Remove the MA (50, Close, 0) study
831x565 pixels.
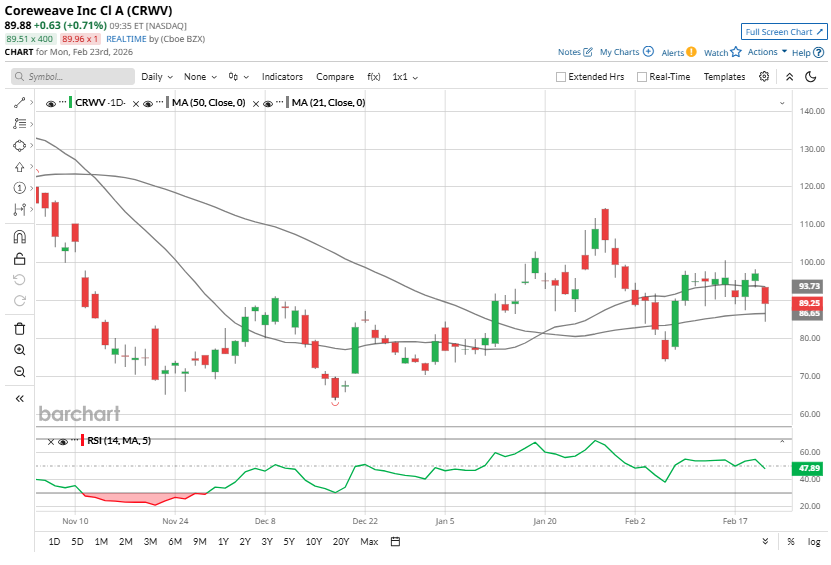point(136,104)
